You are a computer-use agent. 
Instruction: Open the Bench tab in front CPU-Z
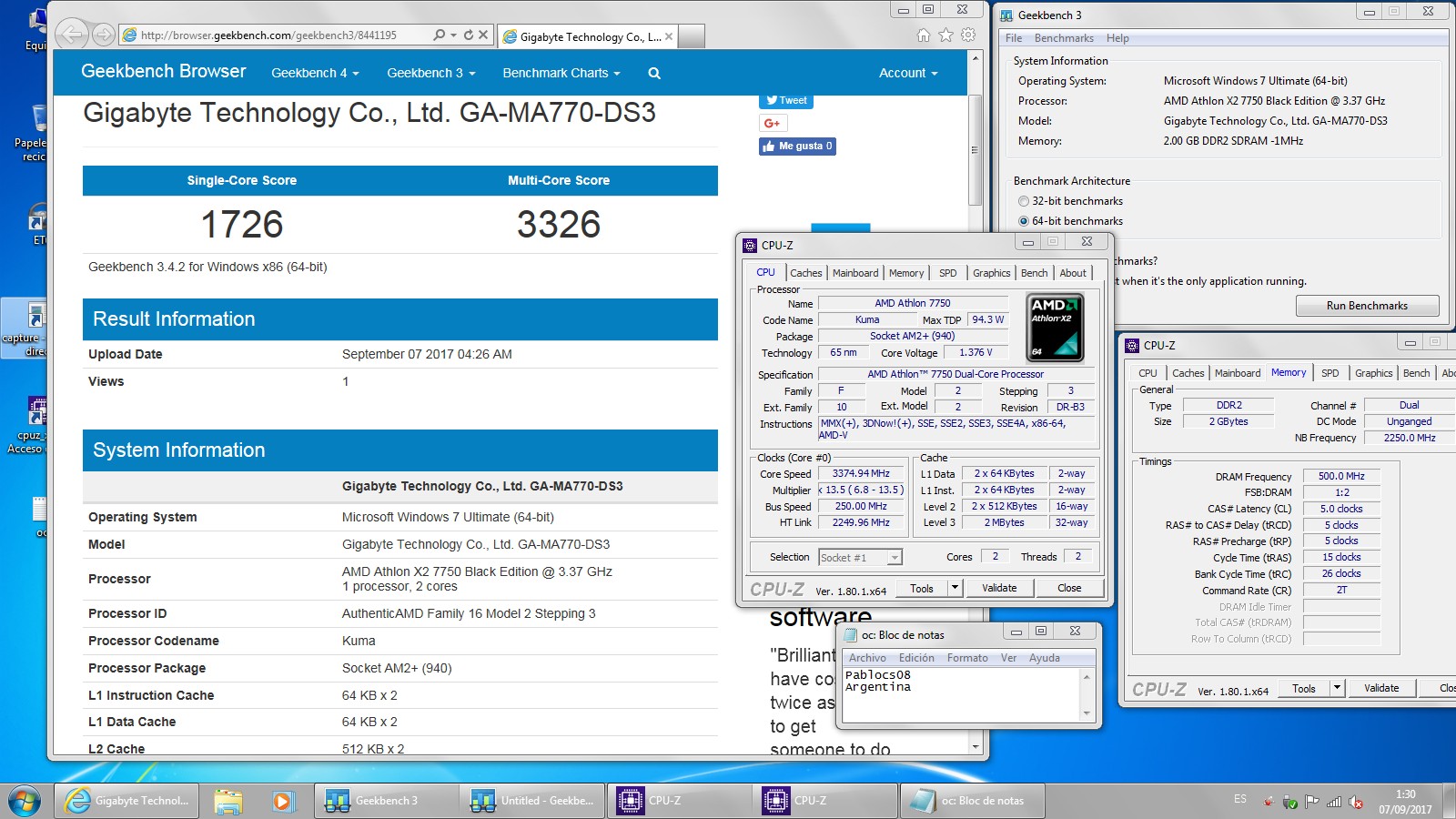[x=1034, y=273]
